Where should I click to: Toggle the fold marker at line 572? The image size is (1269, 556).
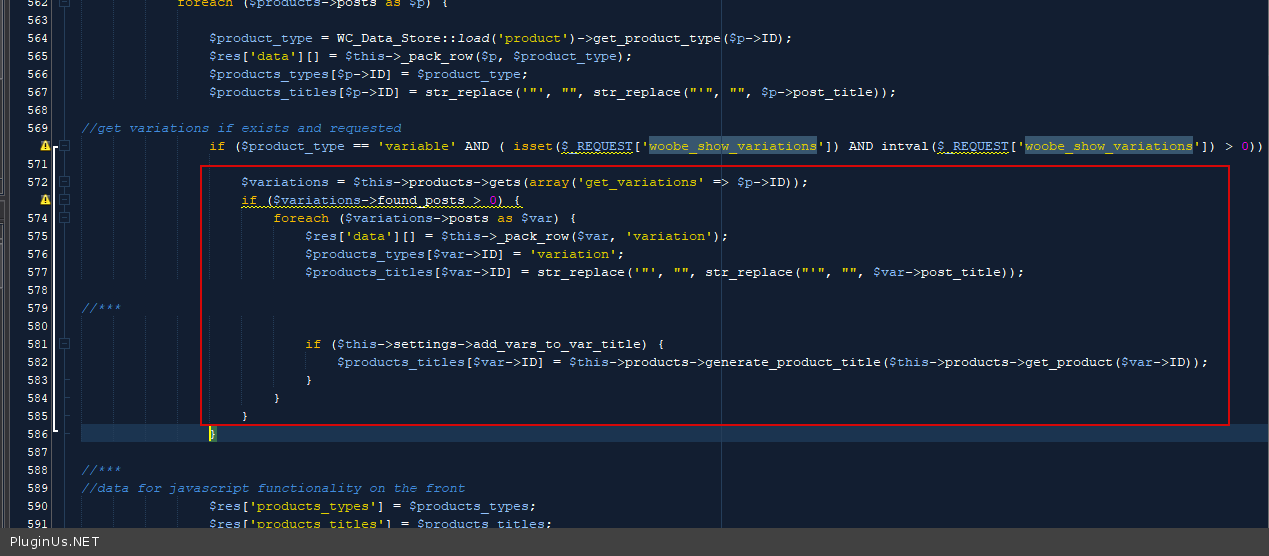click(x=65, y=182)
